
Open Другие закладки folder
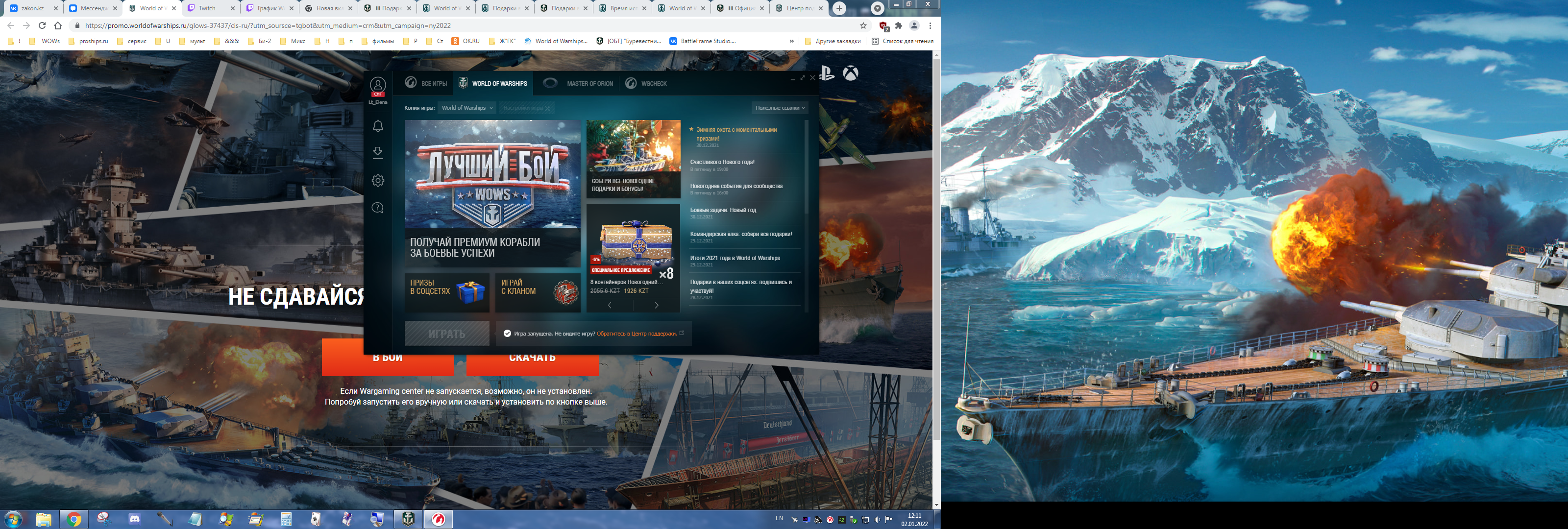[x=832, y=42]
